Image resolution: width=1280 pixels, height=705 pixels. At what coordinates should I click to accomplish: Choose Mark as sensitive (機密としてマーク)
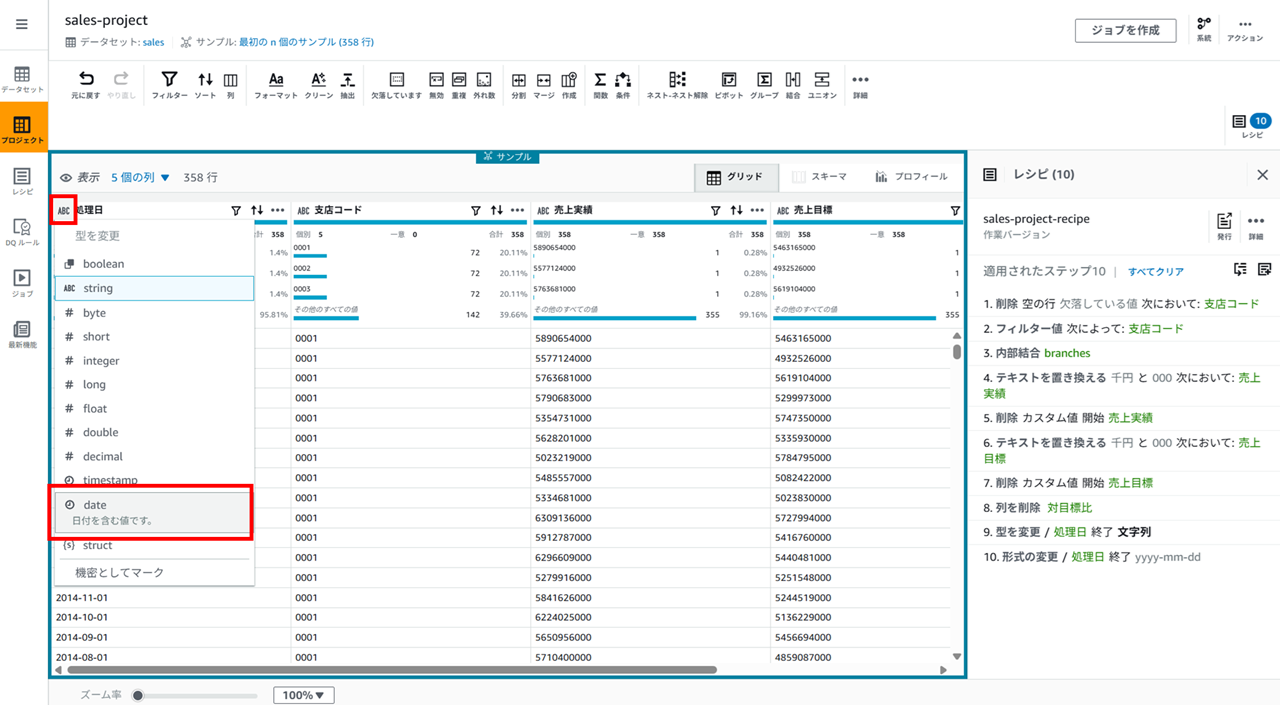tap(154, 573)
